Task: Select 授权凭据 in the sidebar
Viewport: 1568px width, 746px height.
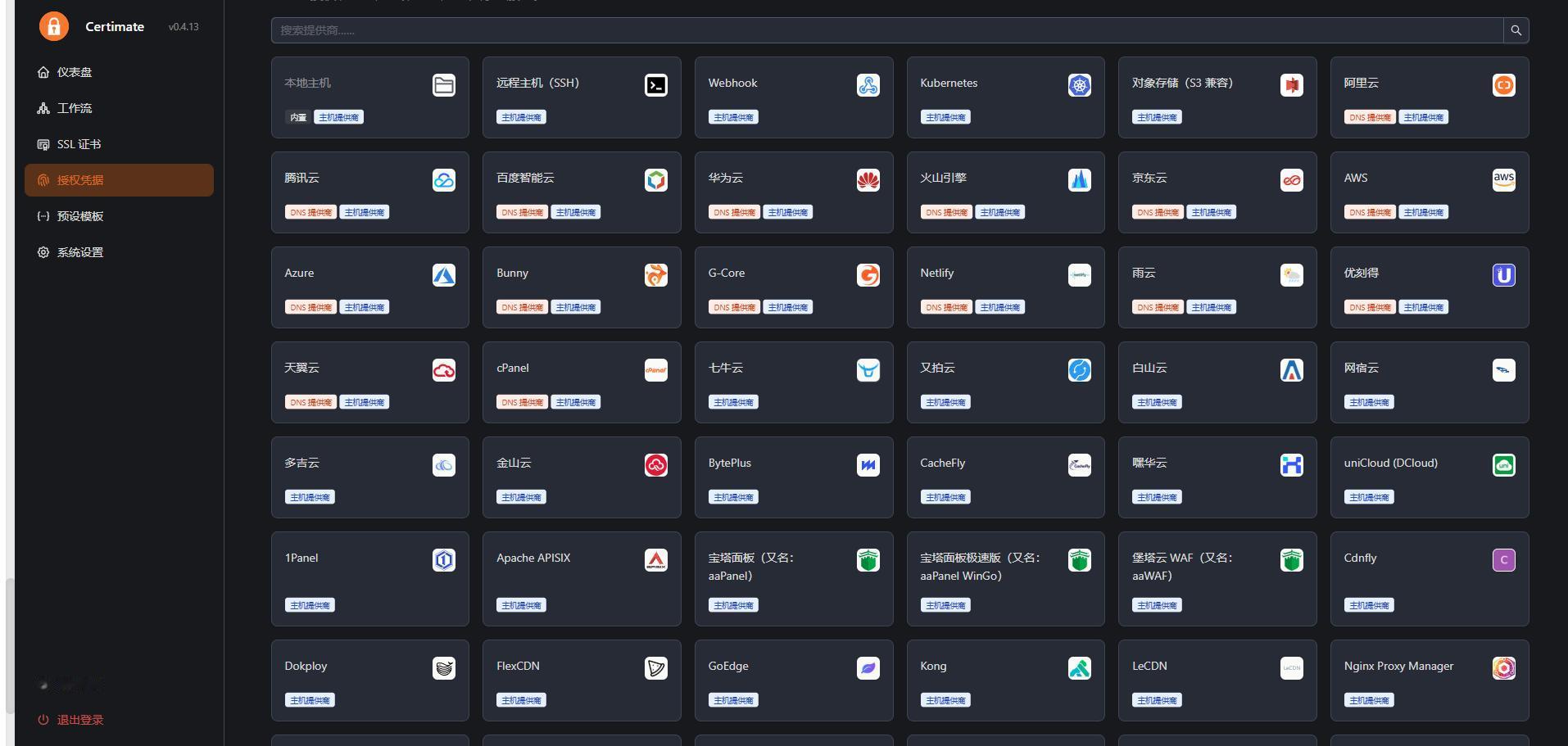Action: tap(119, 180)
